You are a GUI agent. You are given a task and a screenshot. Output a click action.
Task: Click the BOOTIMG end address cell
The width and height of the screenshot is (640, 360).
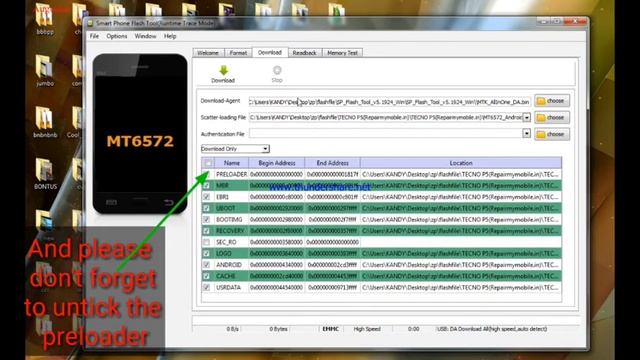click(x=332, y=220)
